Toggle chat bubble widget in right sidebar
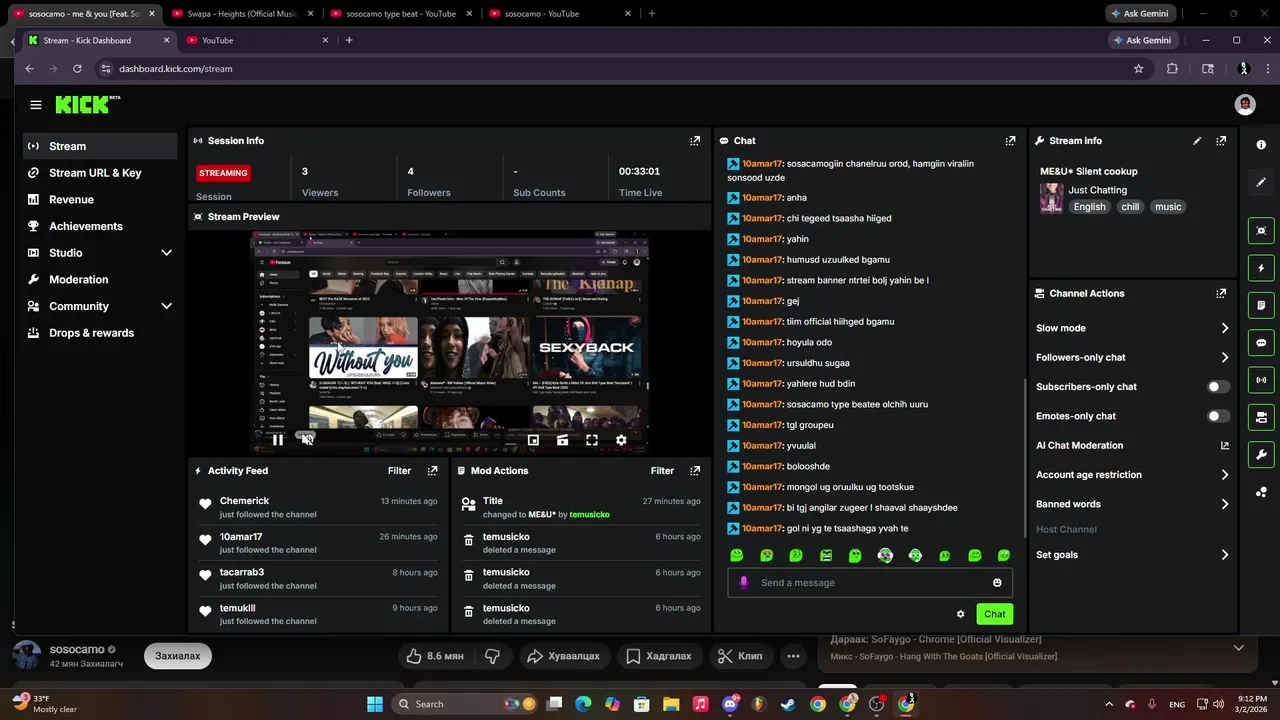The width and height of the screenshot is (1280, 720). [x=1261, y=343]
